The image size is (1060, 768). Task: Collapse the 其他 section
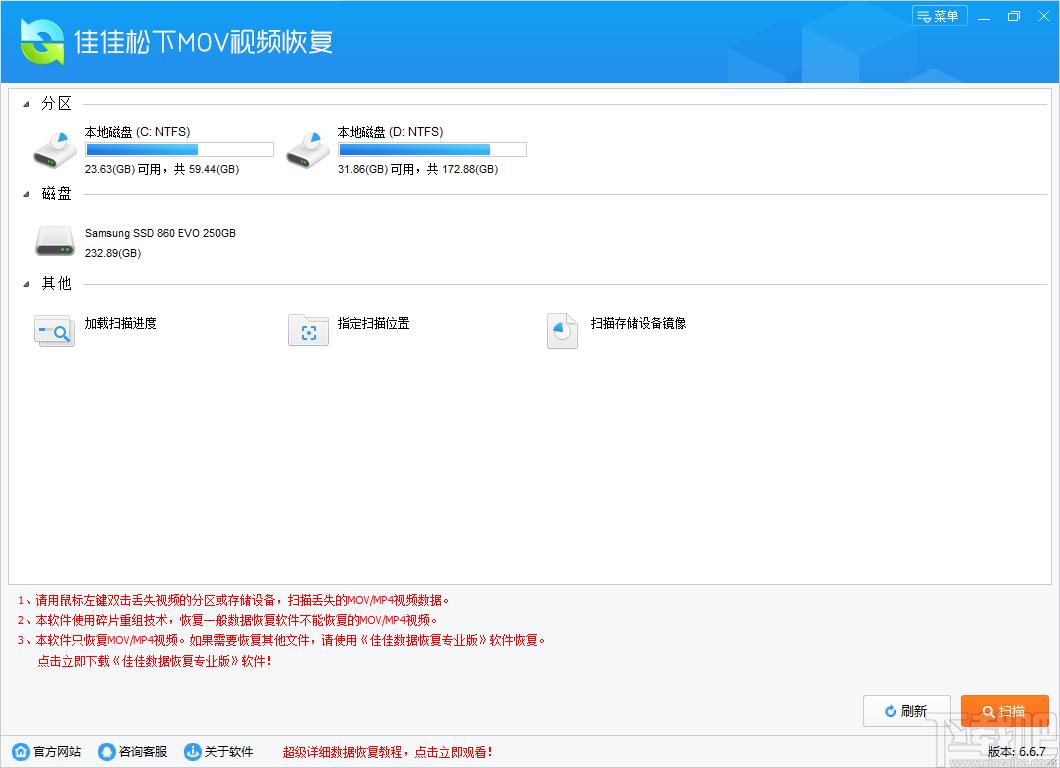point(26,285)
